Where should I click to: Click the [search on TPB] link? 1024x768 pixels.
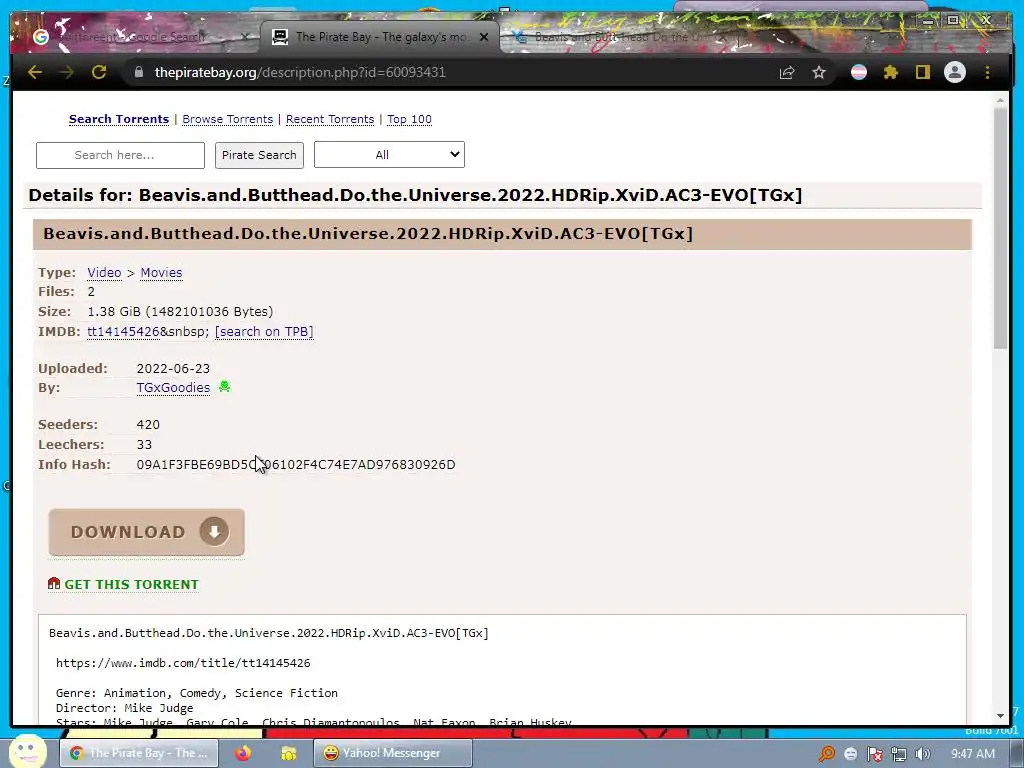(264, 331)
